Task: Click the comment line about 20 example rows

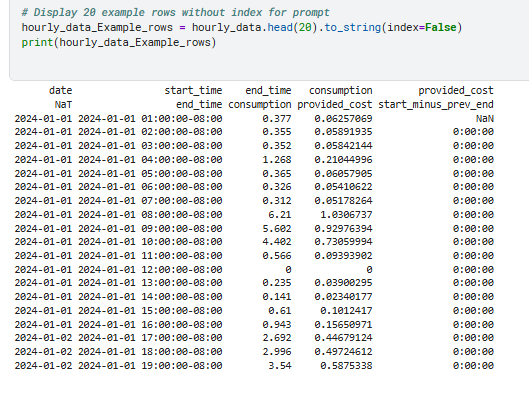Action: [175, 12]
